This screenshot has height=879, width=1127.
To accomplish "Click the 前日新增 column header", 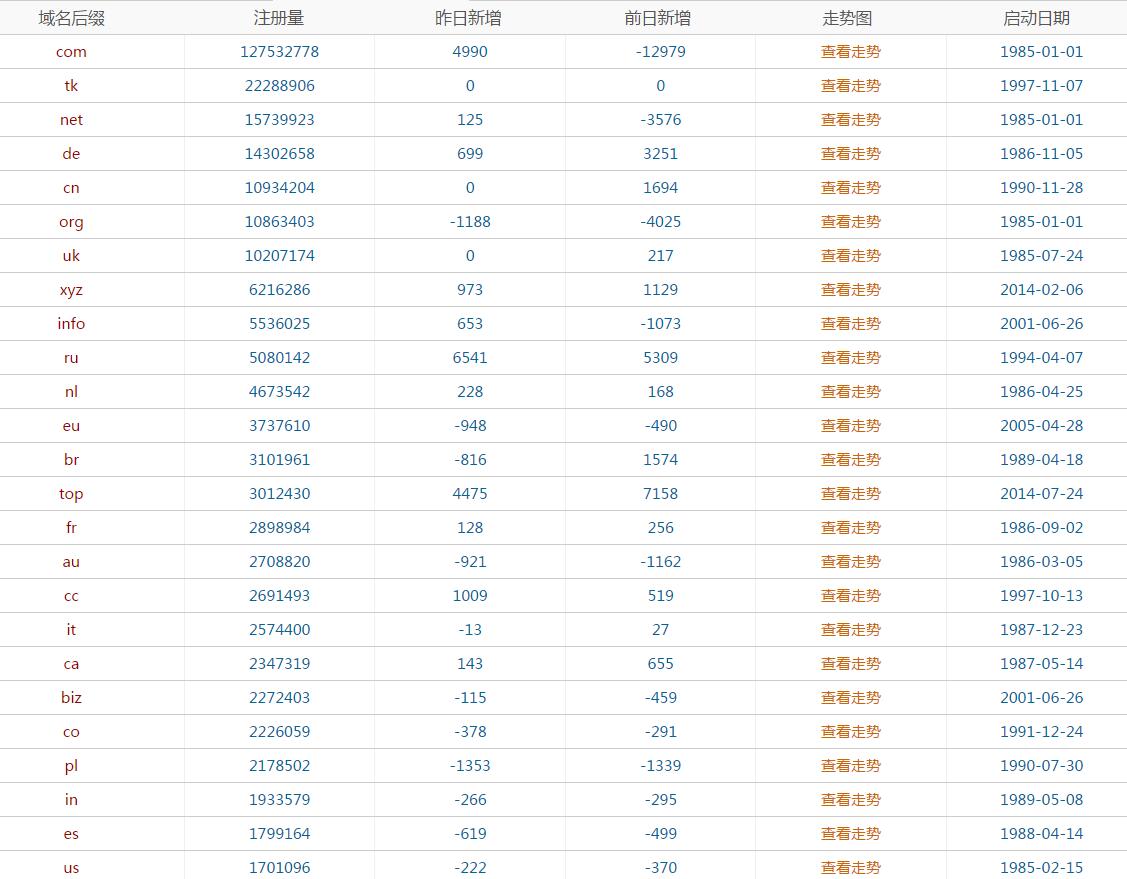I will click(x=658, y=18).
